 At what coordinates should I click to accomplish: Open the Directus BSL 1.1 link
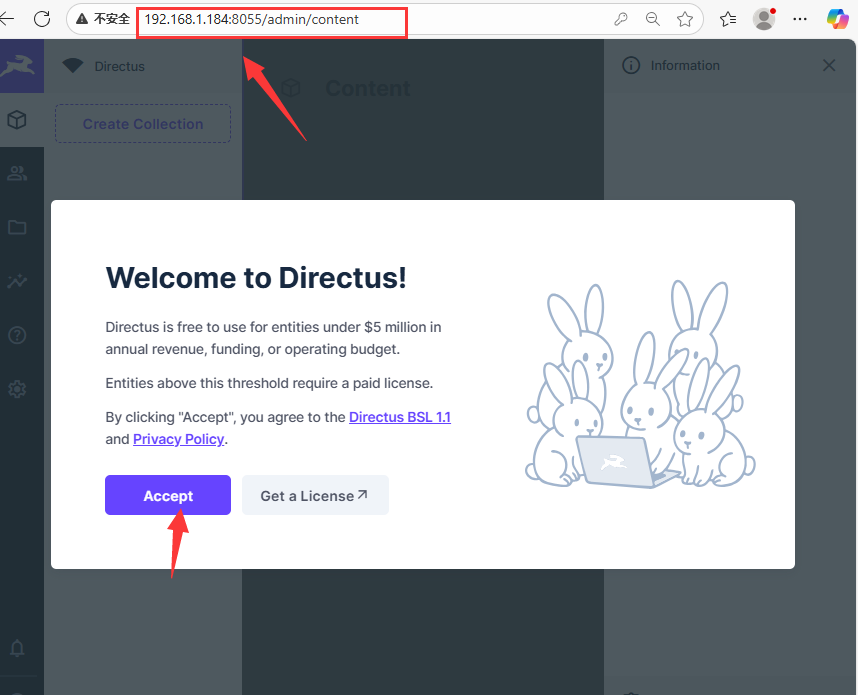pyautogui.click(x=400, y=417)
